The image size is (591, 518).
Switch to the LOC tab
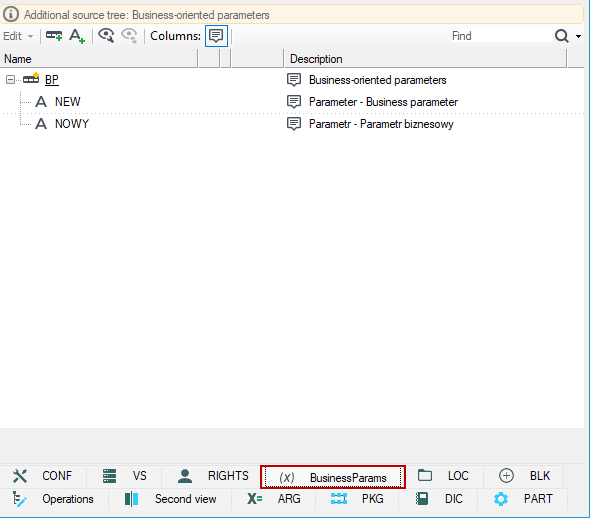(x=444, y=476)
